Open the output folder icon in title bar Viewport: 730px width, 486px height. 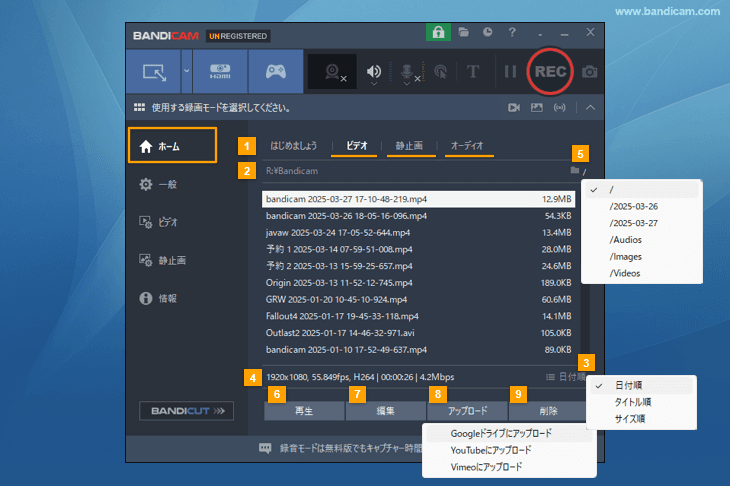pos(463,32)
